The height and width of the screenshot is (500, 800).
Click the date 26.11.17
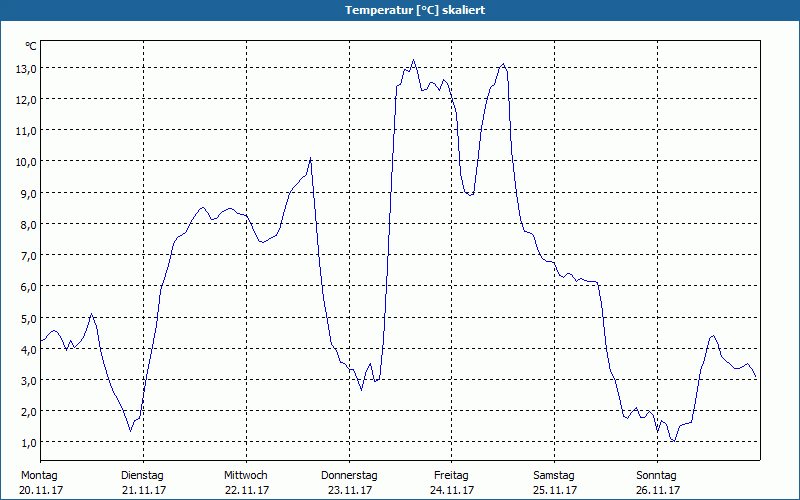coord(658,490)
